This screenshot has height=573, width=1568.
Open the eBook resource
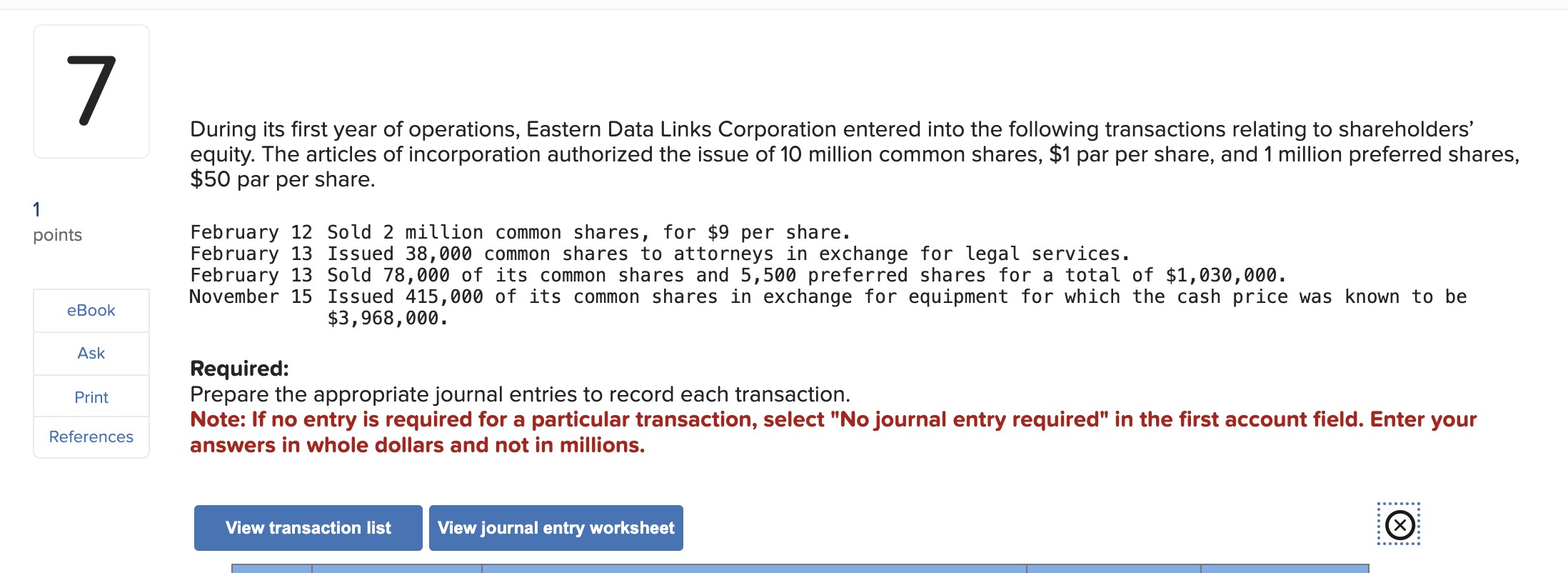click(91, 310)
